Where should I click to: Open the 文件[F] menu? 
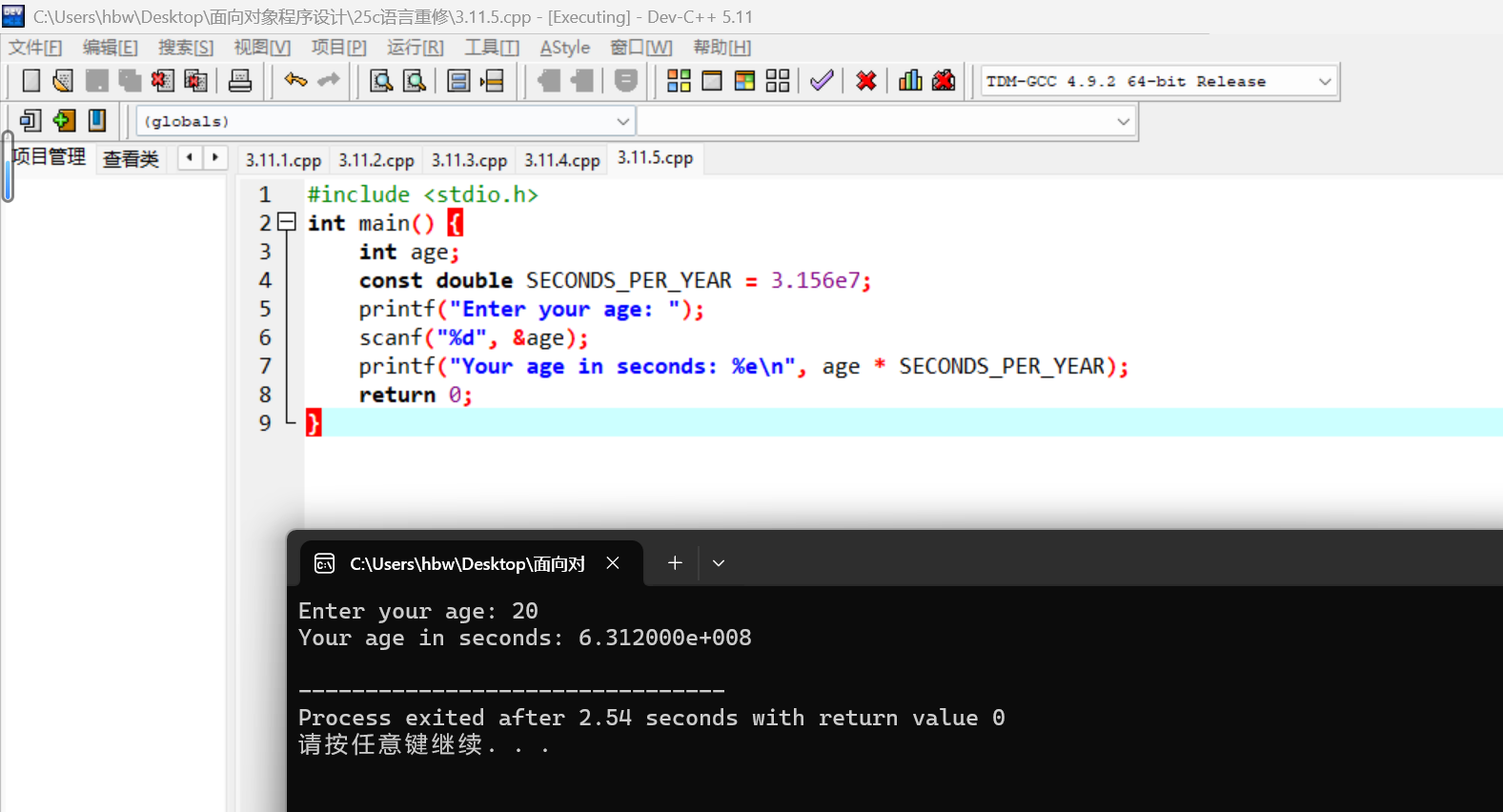coord(35,48)
